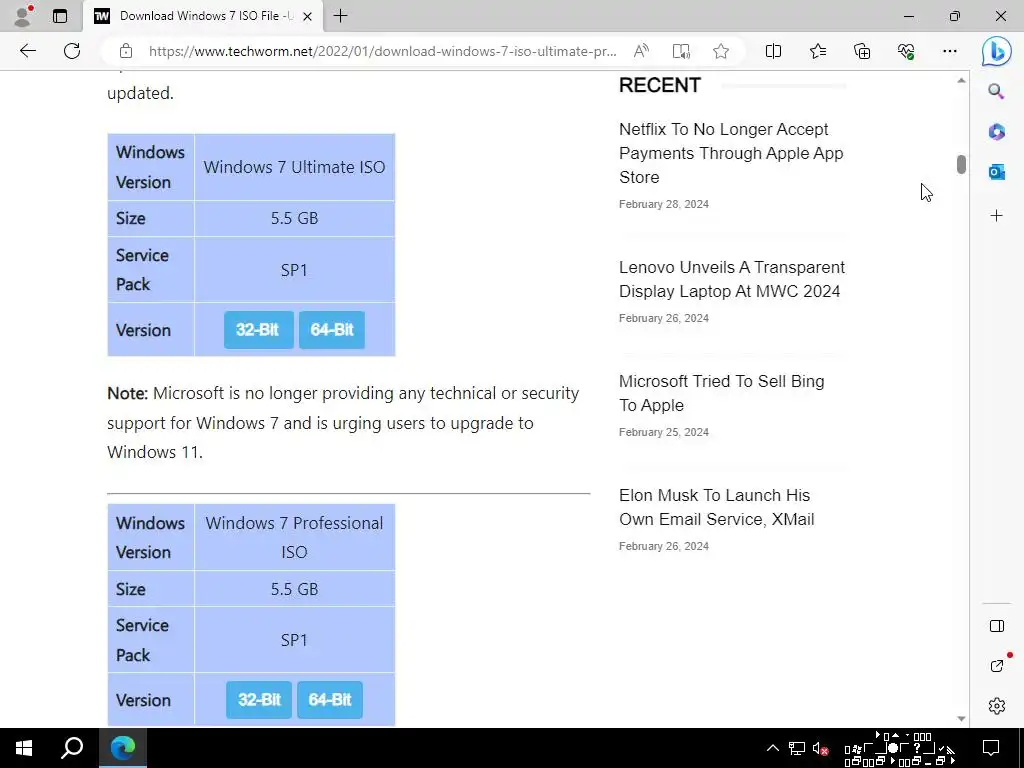Open the Favorites list
The height and width of the screenshot is (768, 1024).
pos(818,51)
